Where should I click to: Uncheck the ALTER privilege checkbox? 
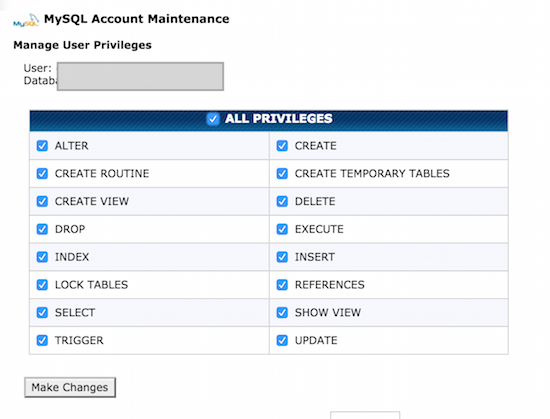tap(42, 146)
